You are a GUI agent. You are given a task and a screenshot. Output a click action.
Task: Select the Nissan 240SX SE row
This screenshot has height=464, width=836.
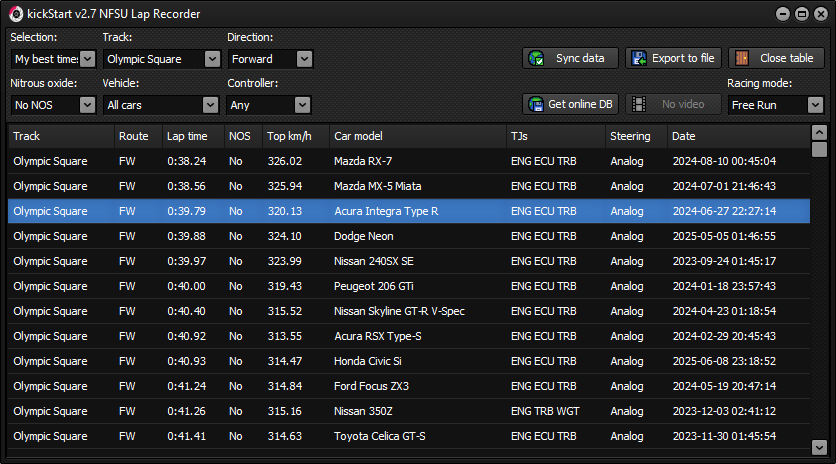tap(409, 261)
